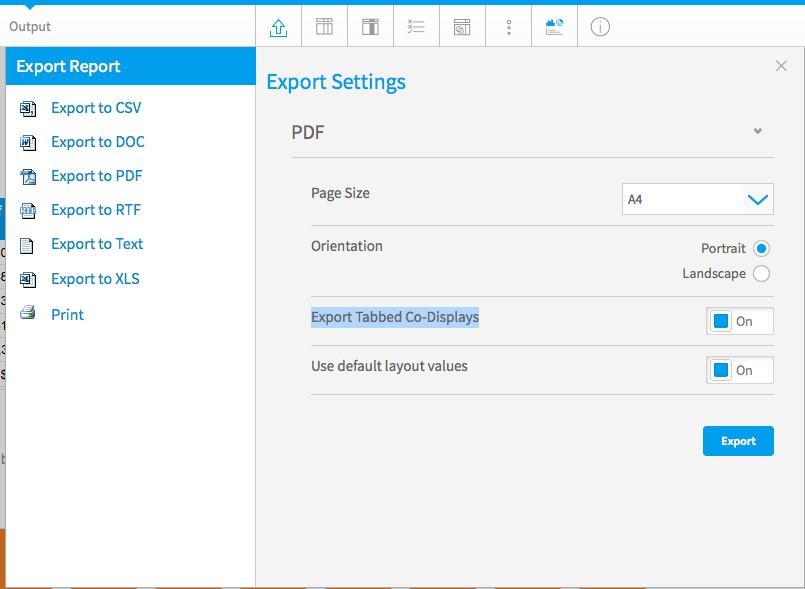Select Export to Text
Viewport: 805px width, 589px height.
[97, 244]
